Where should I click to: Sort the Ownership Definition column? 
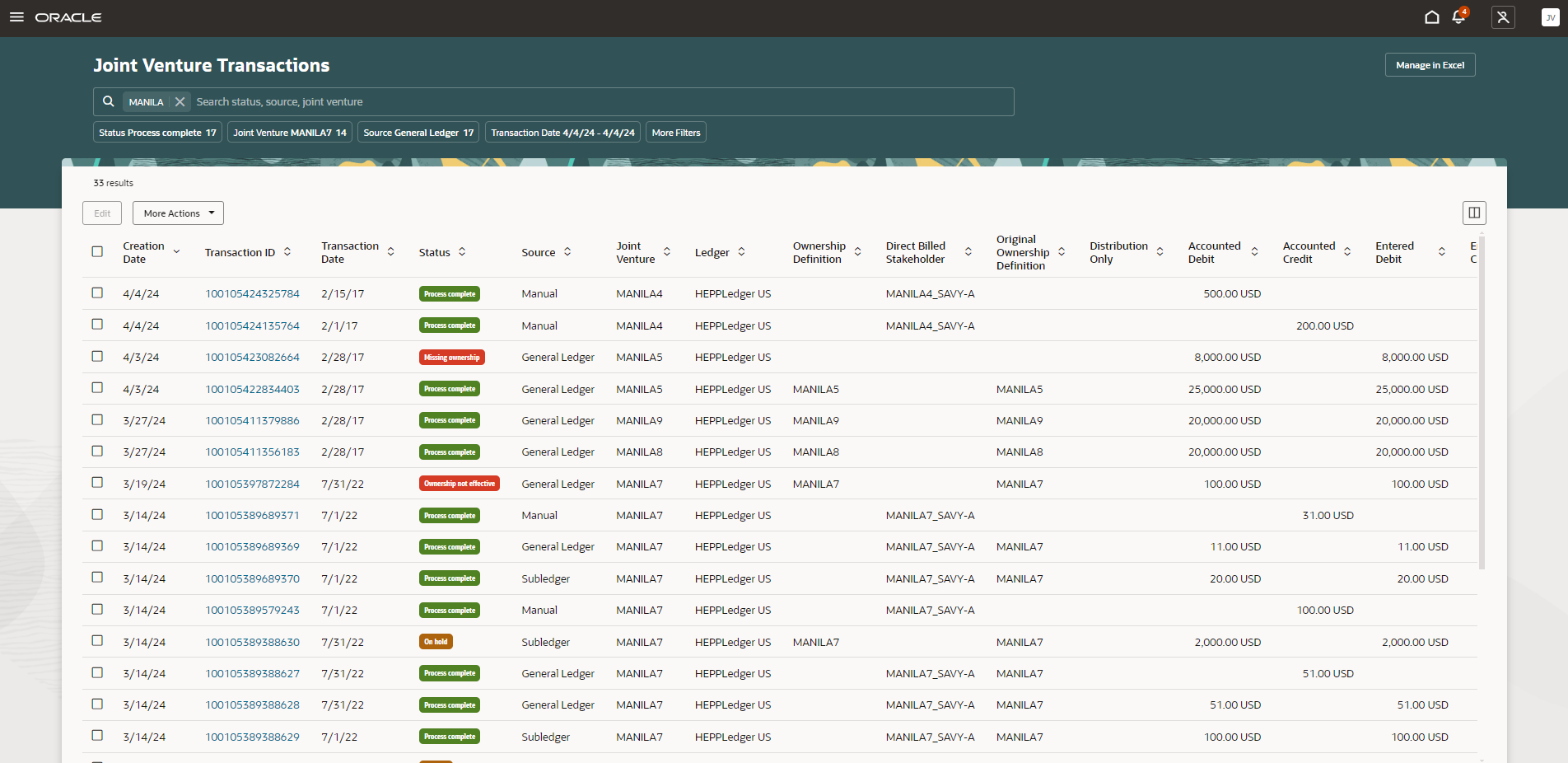[857, 252]
